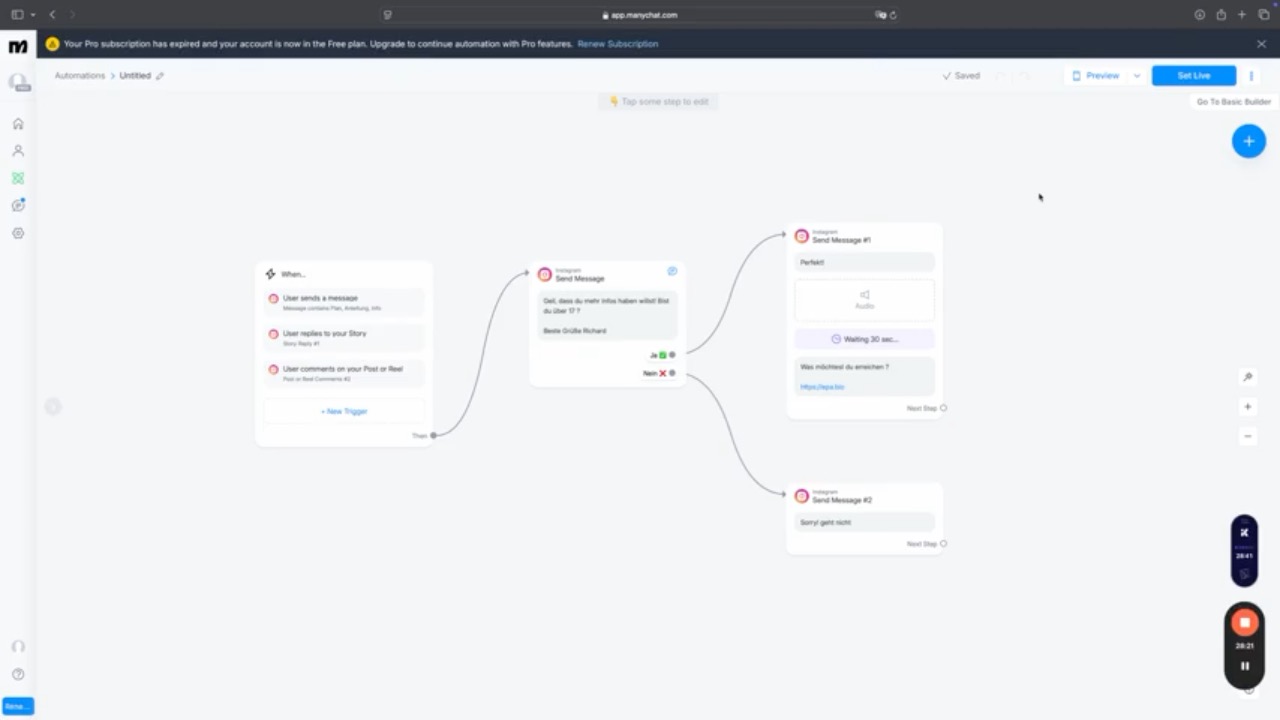1280x720 pixels.
Task: Open Contacts icon in left sidebar
Action: (x=18, y=151)
